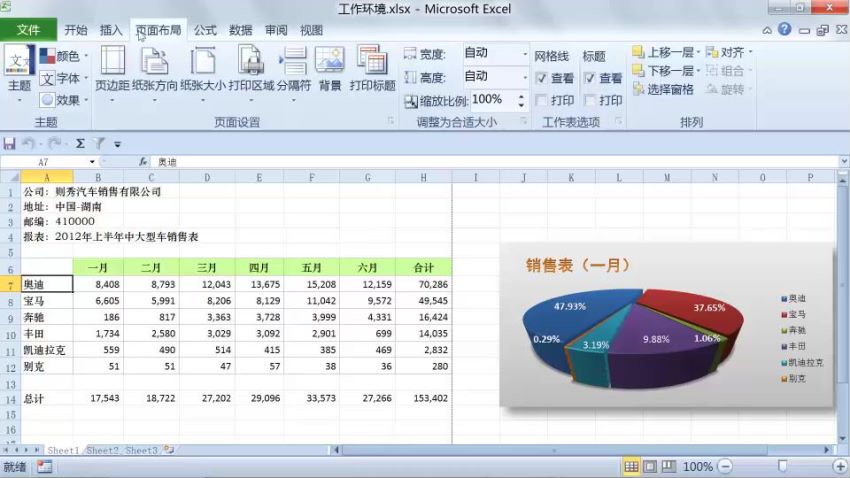Pick a sheet Background (背景)

pos(330,69)
